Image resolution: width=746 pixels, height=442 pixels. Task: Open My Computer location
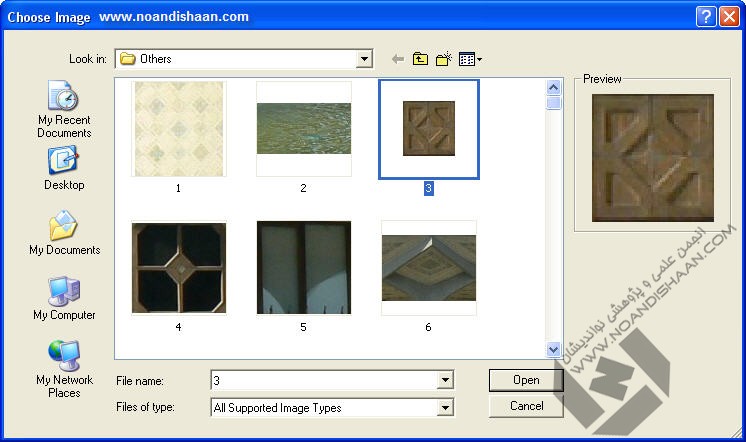coord(64,297)
